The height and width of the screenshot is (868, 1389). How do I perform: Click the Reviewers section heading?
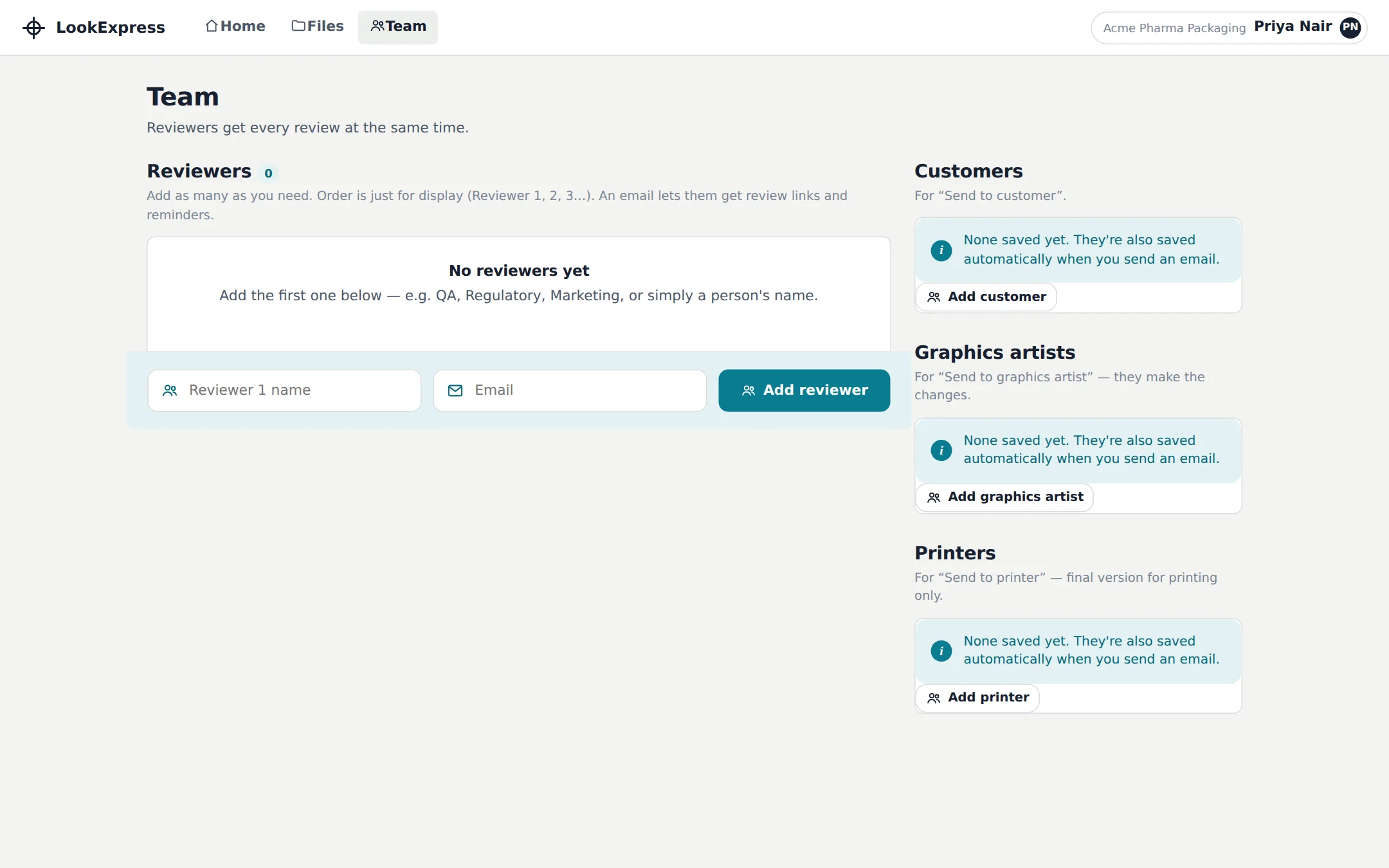pos(199,171)
